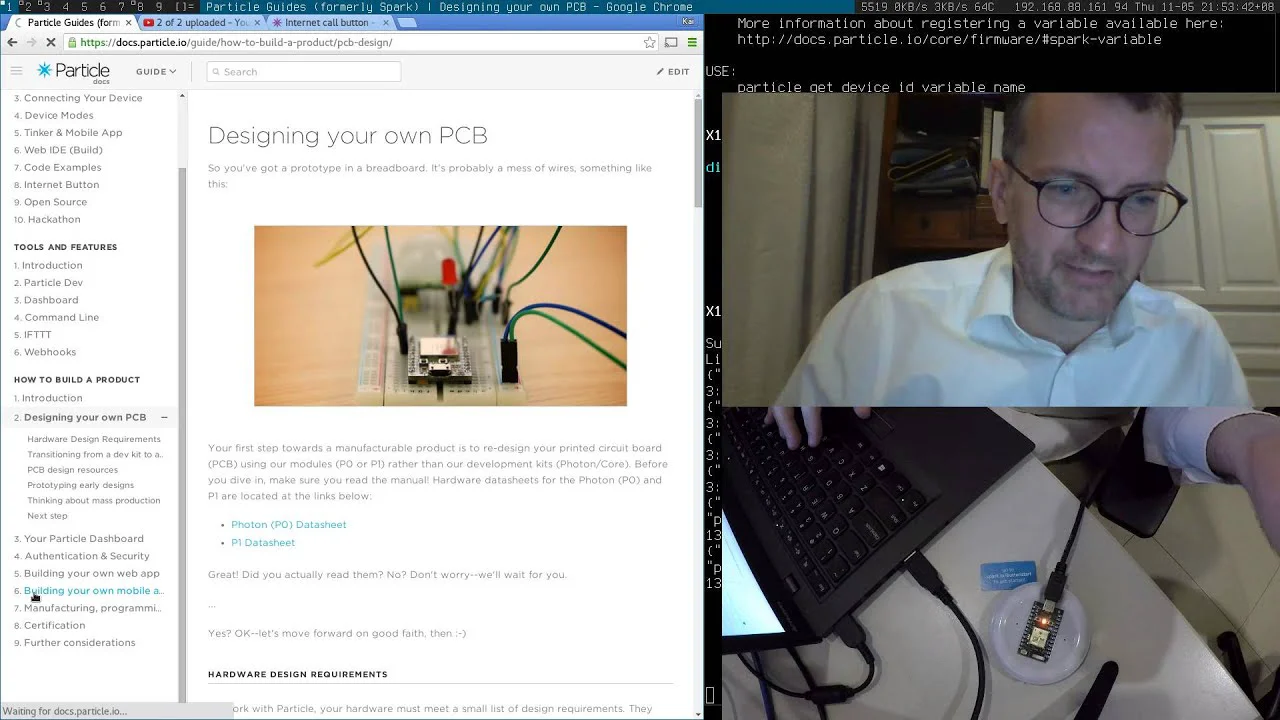Screen dimensions: 1280x720
Task: Click the docs search field
Action: tap(304, 72)
